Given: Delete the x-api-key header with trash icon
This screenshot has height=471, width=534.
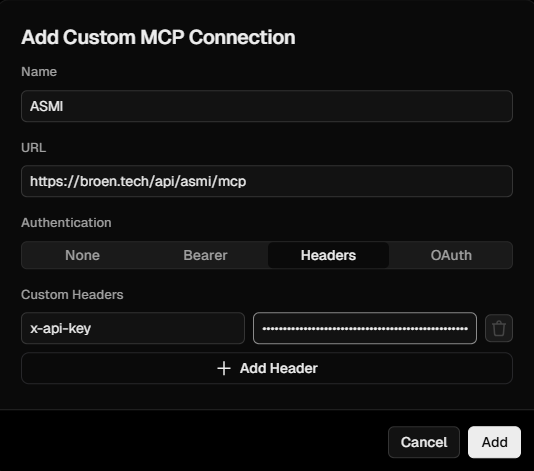Looking at the screenshot, I should coord(499,328).
